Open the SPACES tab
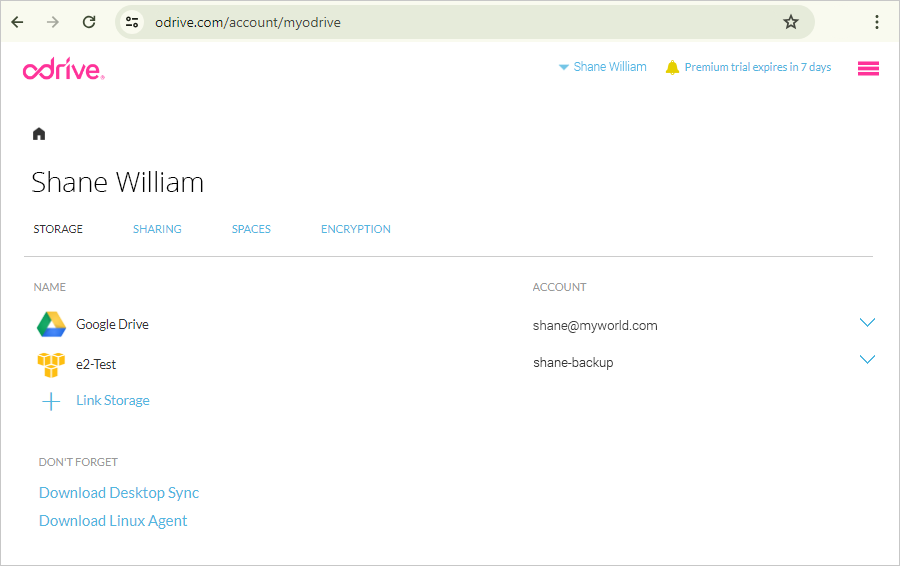 (x=251, y=229)
